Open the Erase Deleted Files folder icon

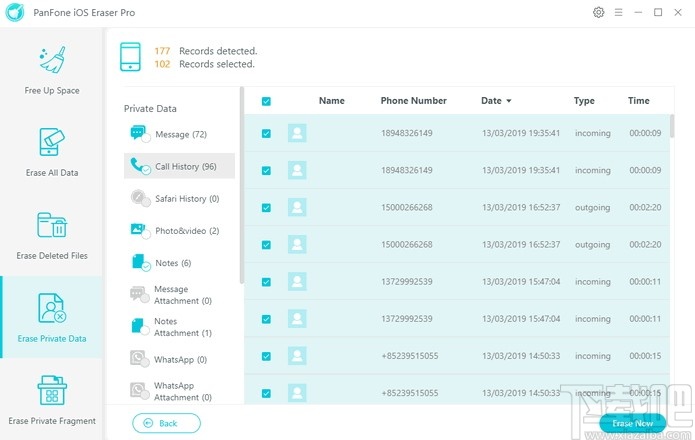[x=52, y=225]
